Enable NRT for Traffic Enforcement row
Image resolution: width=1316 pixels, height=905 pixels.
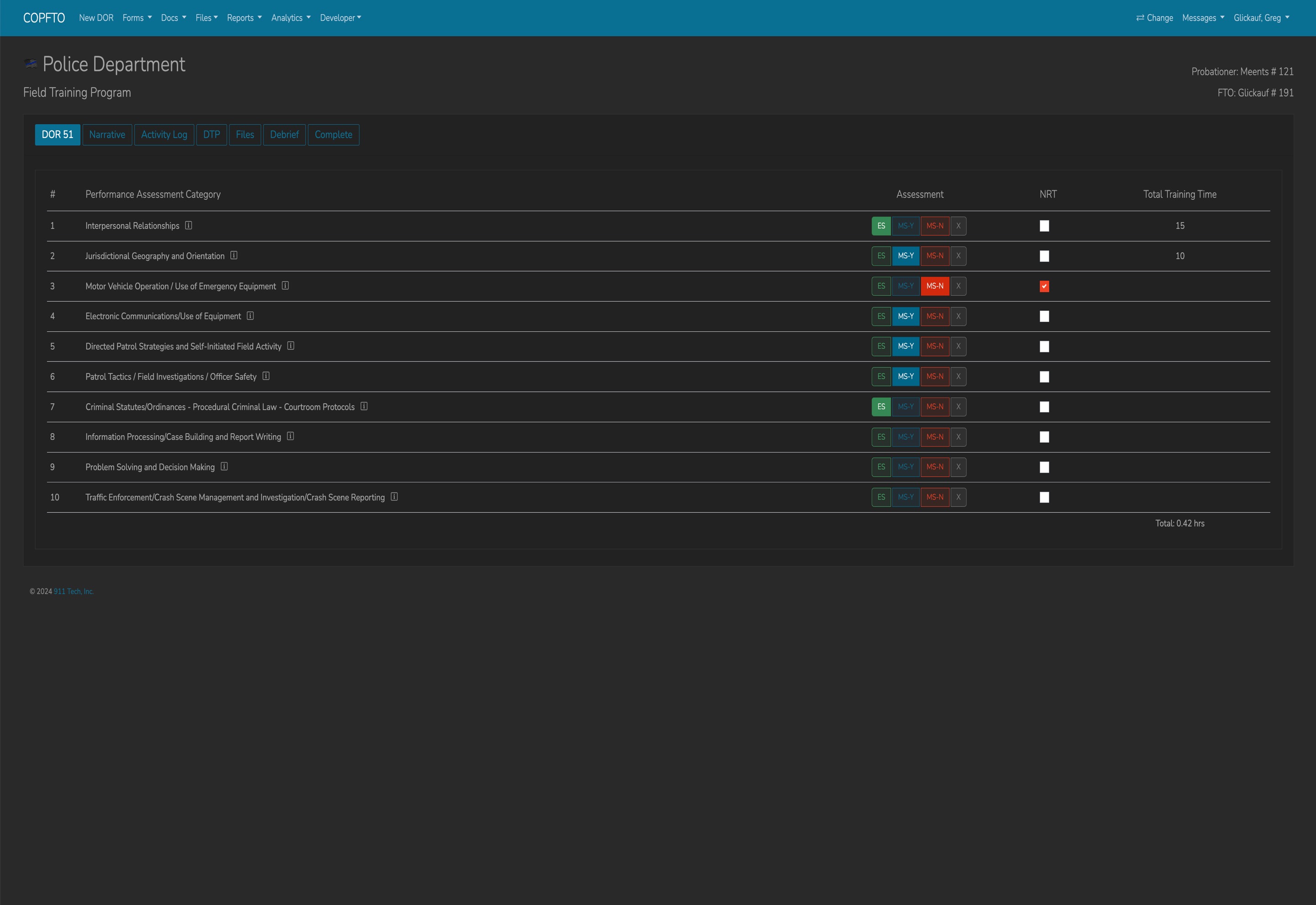1044,497
